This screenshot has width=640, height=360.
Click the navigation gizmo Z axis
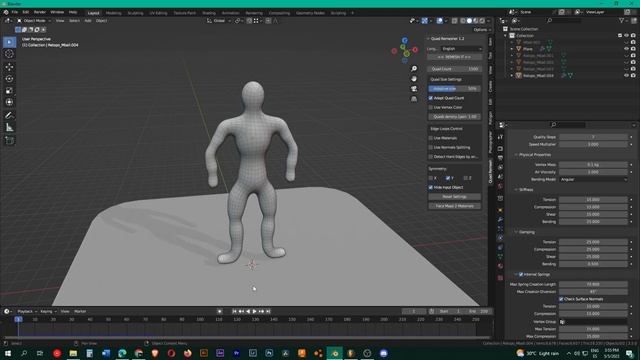click(x=404, y=40)
